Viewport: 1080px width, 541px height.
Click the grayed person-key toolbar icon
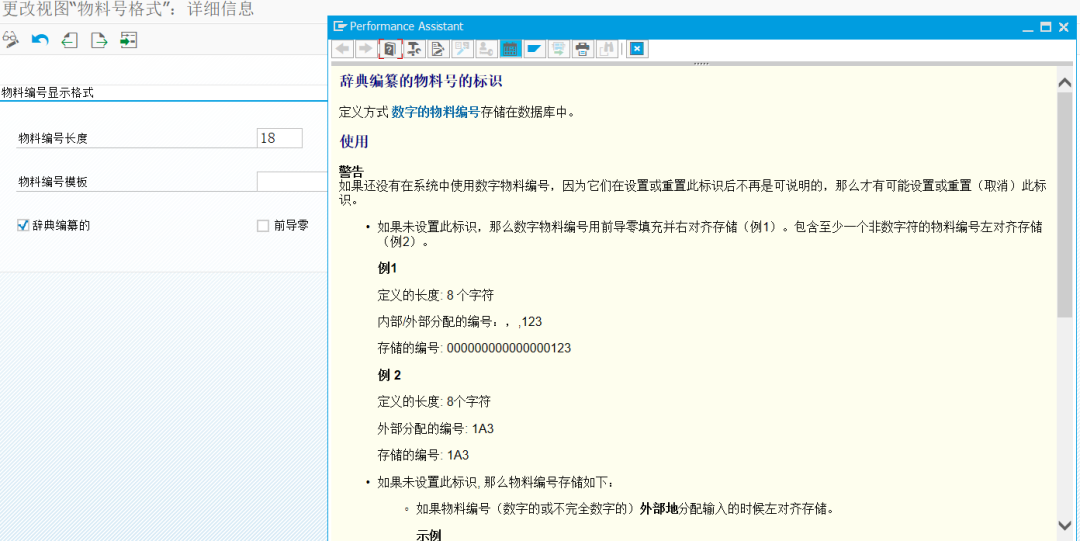[486, 49]
